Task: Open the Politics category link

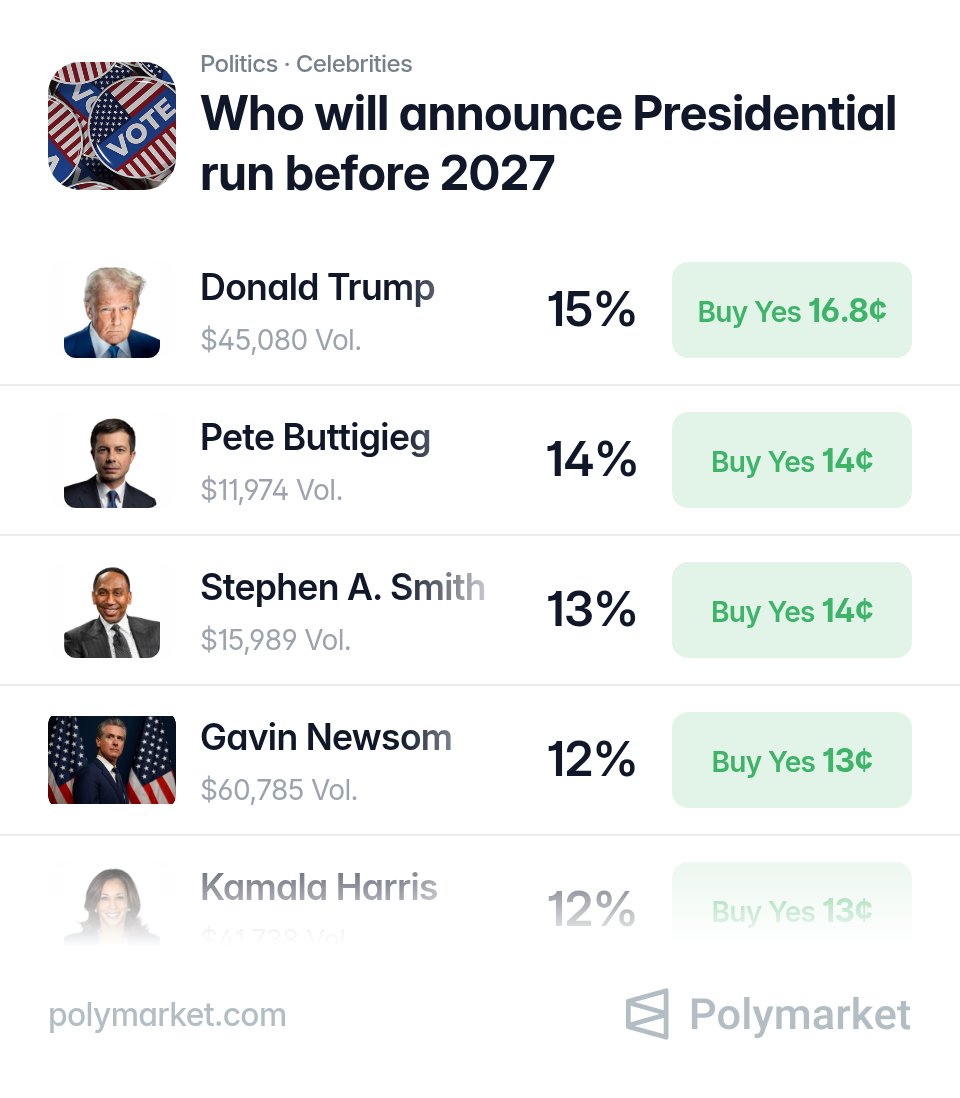Action: [x=239, y=64]
